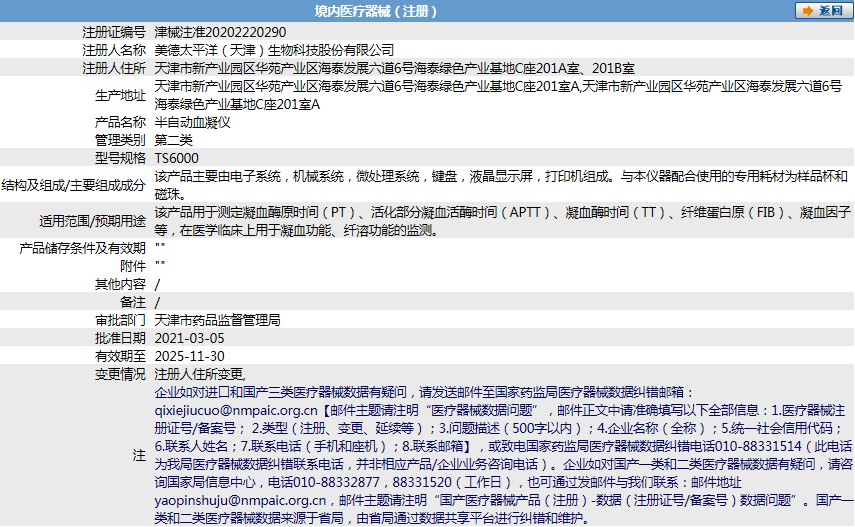Click approving department 天津市药品监督管理局
The width and height of the screenshot is (855, 527).
pyautogui.click(x=218, y=320)
